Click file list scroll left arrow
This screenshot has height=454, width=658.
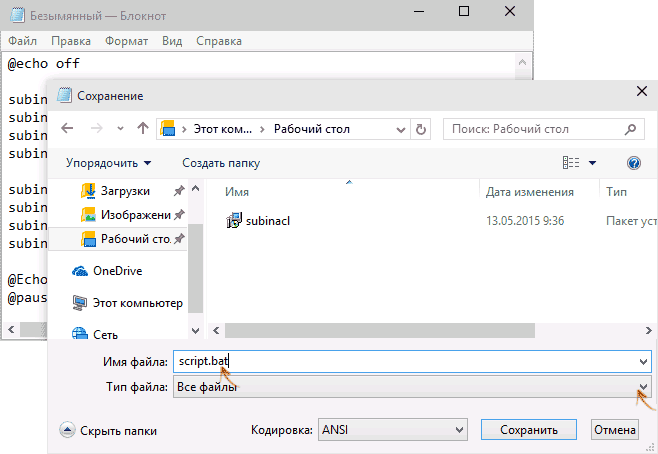coord(216,330)
